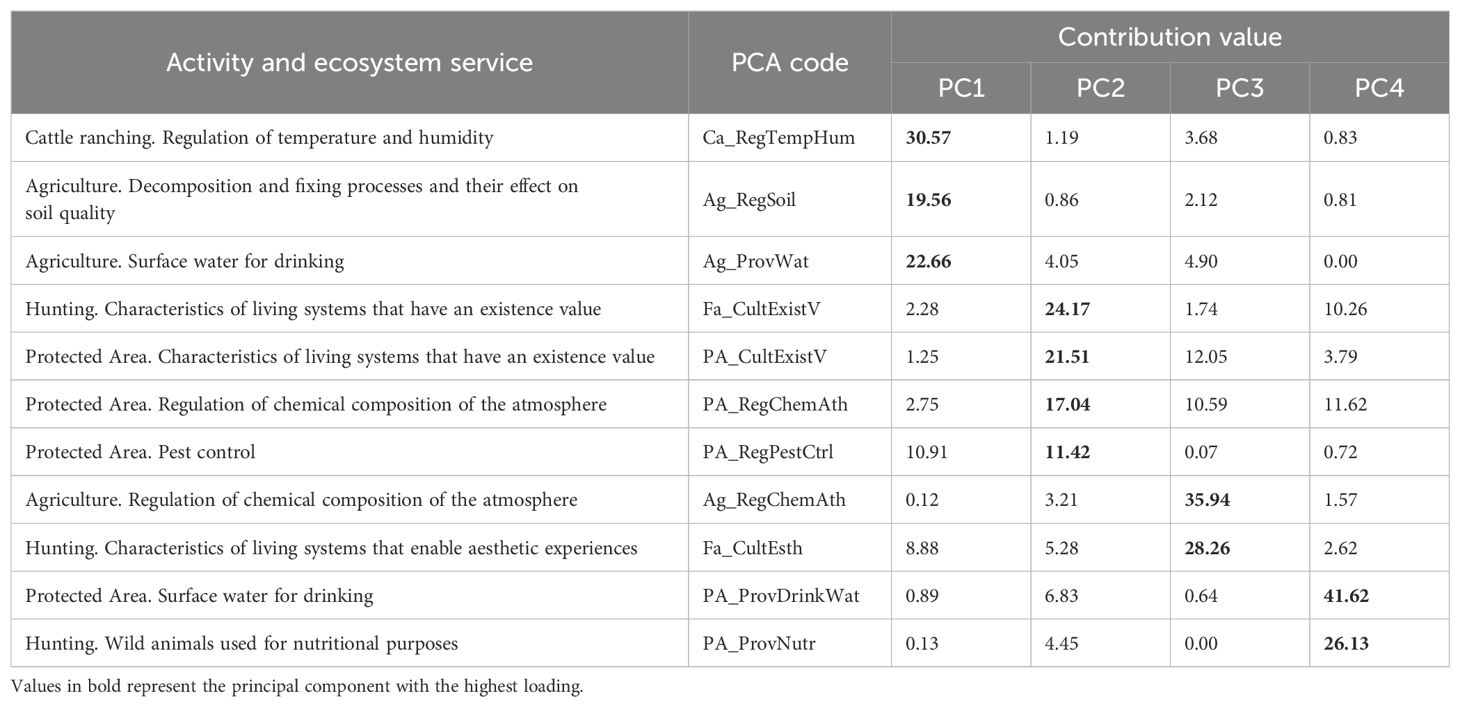1460x707 pixels.
Task: Click the PC1 column header
Action: pyautogui.click(x=961, y=88)
